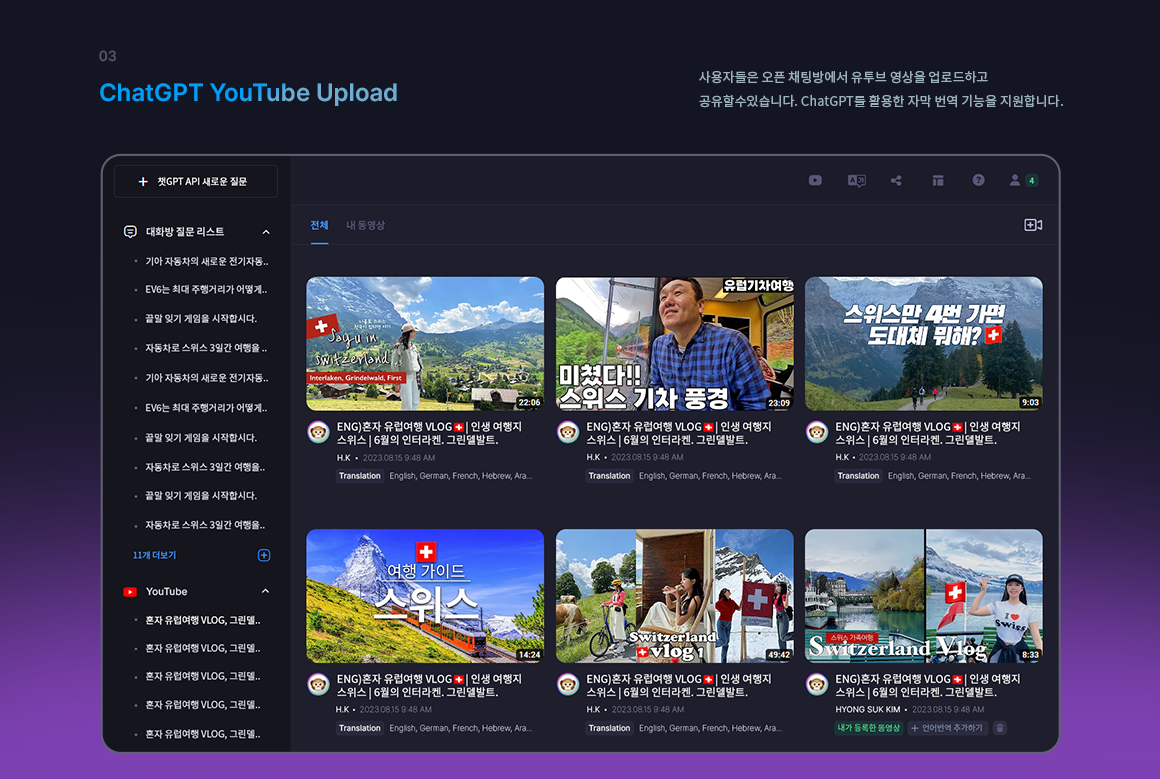Screen dimensions: 1160x779
Task: Select the 전체 tab
Action: pos(319,225)
